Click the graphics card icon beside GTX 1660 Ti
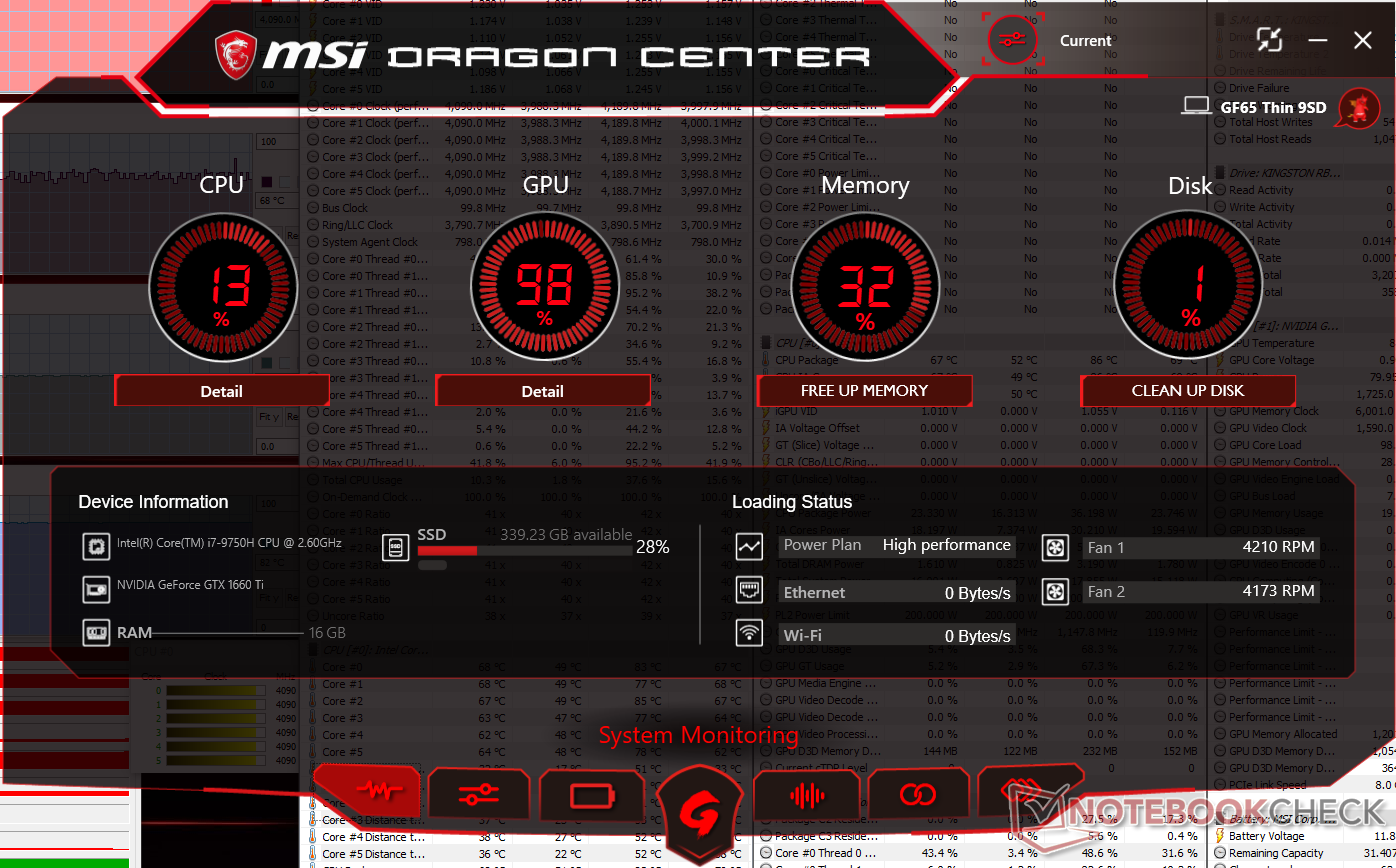The height and width of the screenshot is (868, 1396). (96, 589)
